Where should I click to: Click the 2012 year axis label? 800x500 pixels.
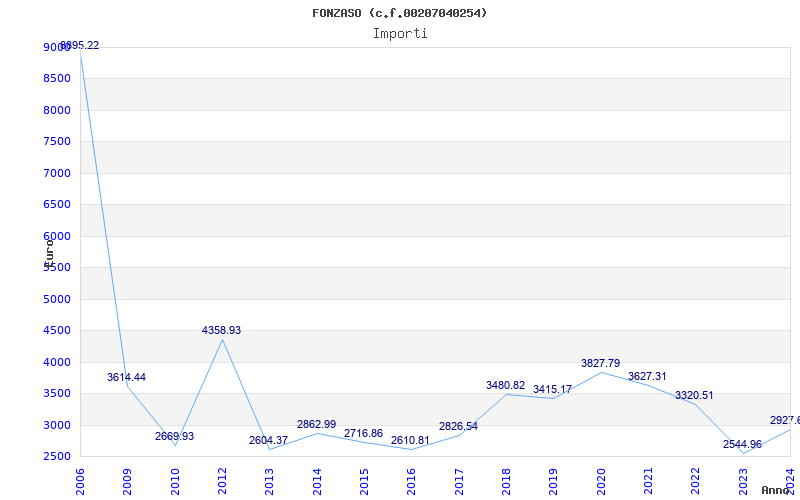tap(222, 481)
